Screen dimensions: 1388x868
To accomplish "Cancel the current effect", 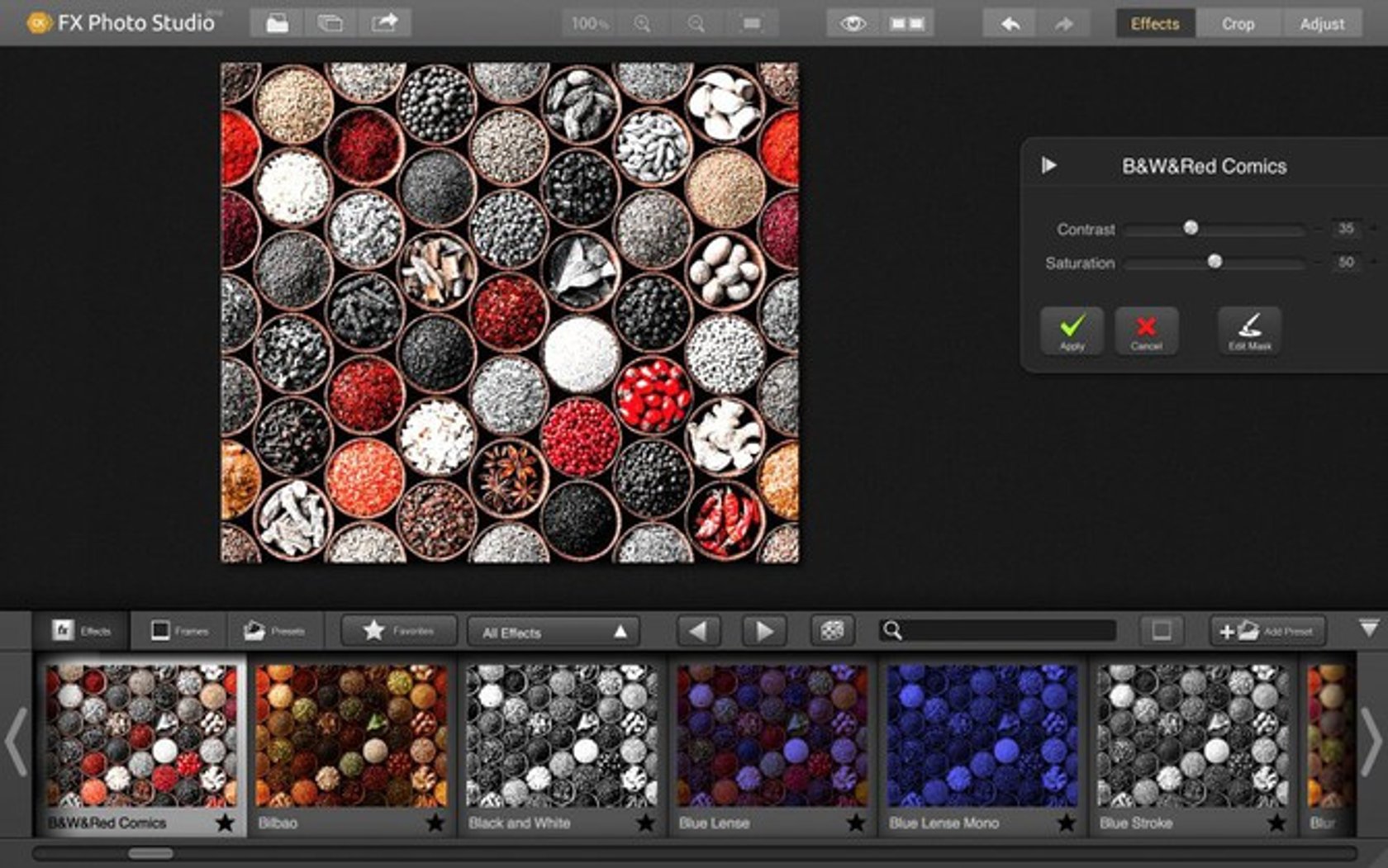I will (1147, 330).
